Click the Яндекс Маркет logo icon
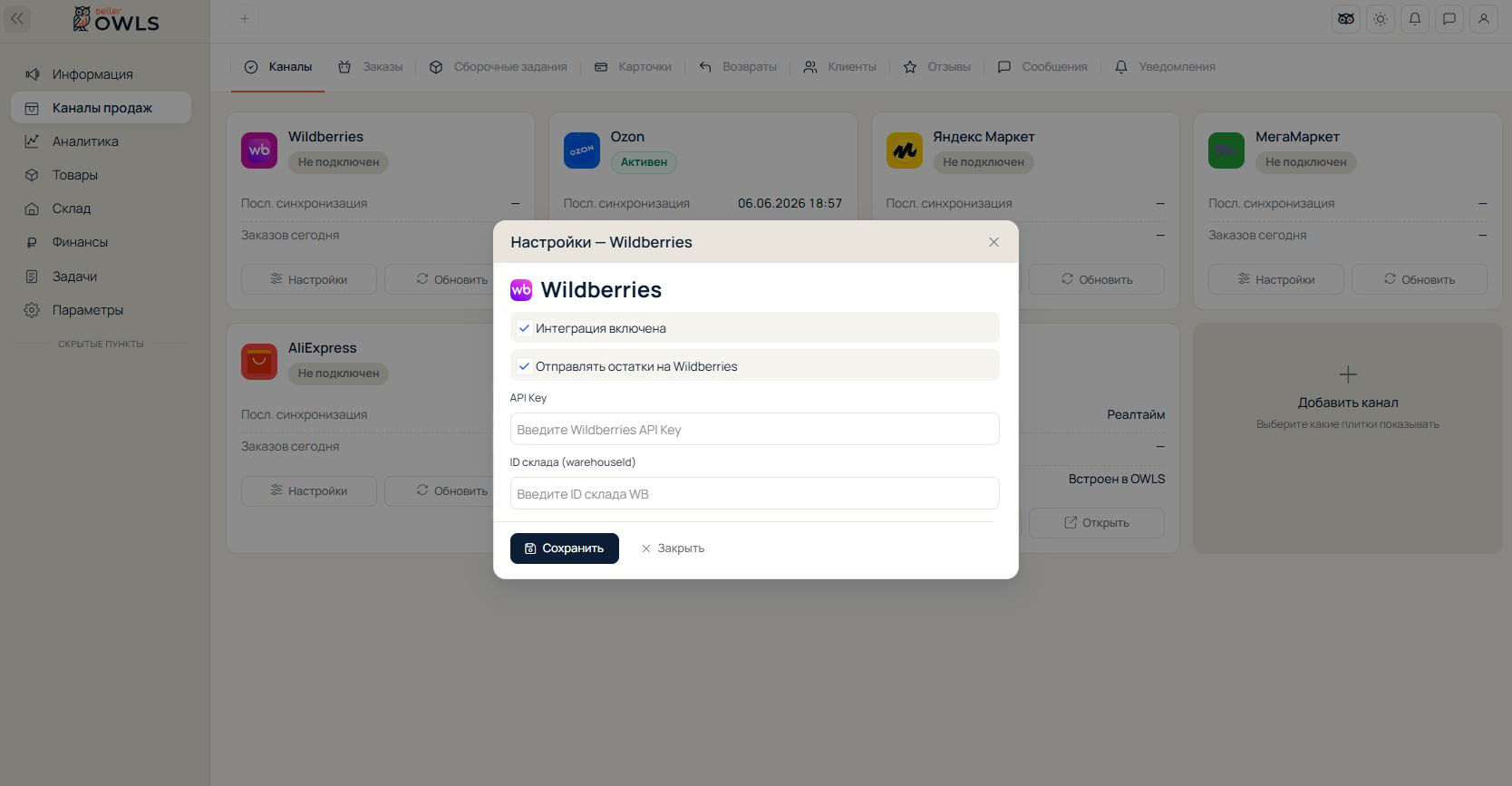Screen dimensions: 1512x786 click(905, 150)
